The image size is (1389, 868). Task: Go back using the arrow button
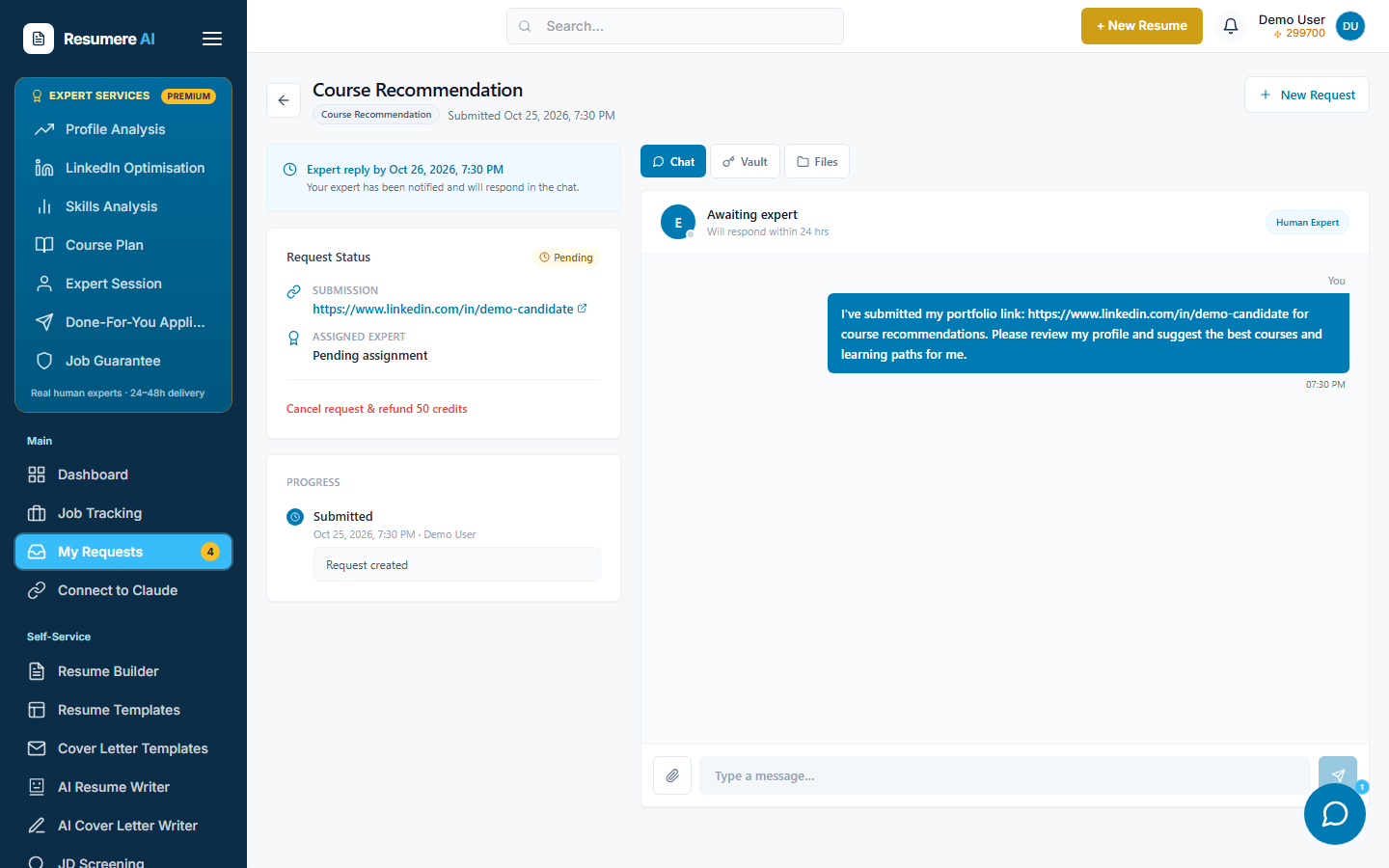click(x=284, y=100)
